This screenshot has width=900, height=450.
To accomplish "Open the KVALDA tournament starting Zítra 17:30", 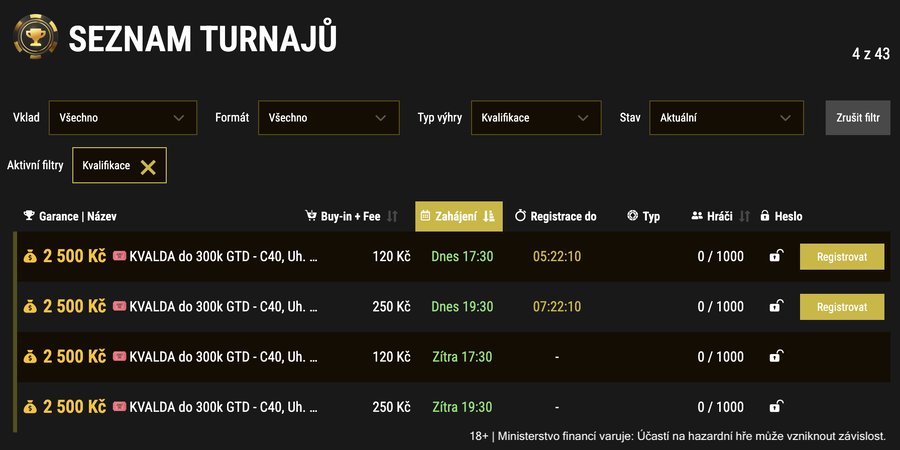I will (x=224, y=357).
